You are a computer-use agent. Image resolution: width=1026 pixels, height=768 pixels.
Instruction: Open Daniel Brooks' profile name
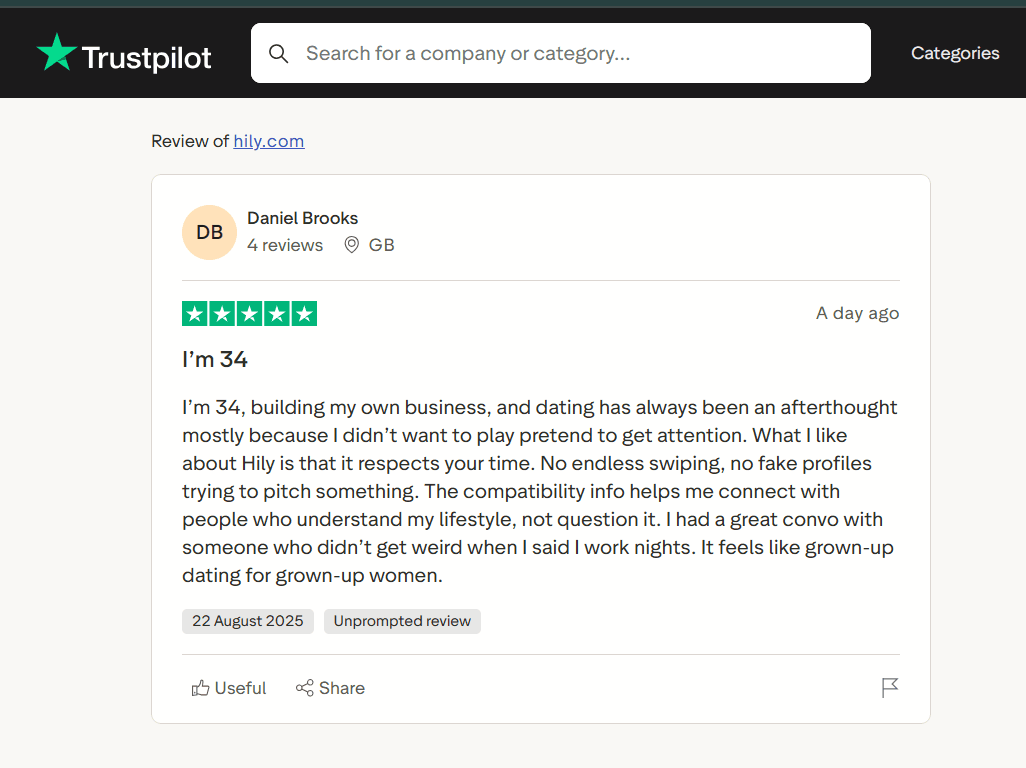click(x=302, y=218)
